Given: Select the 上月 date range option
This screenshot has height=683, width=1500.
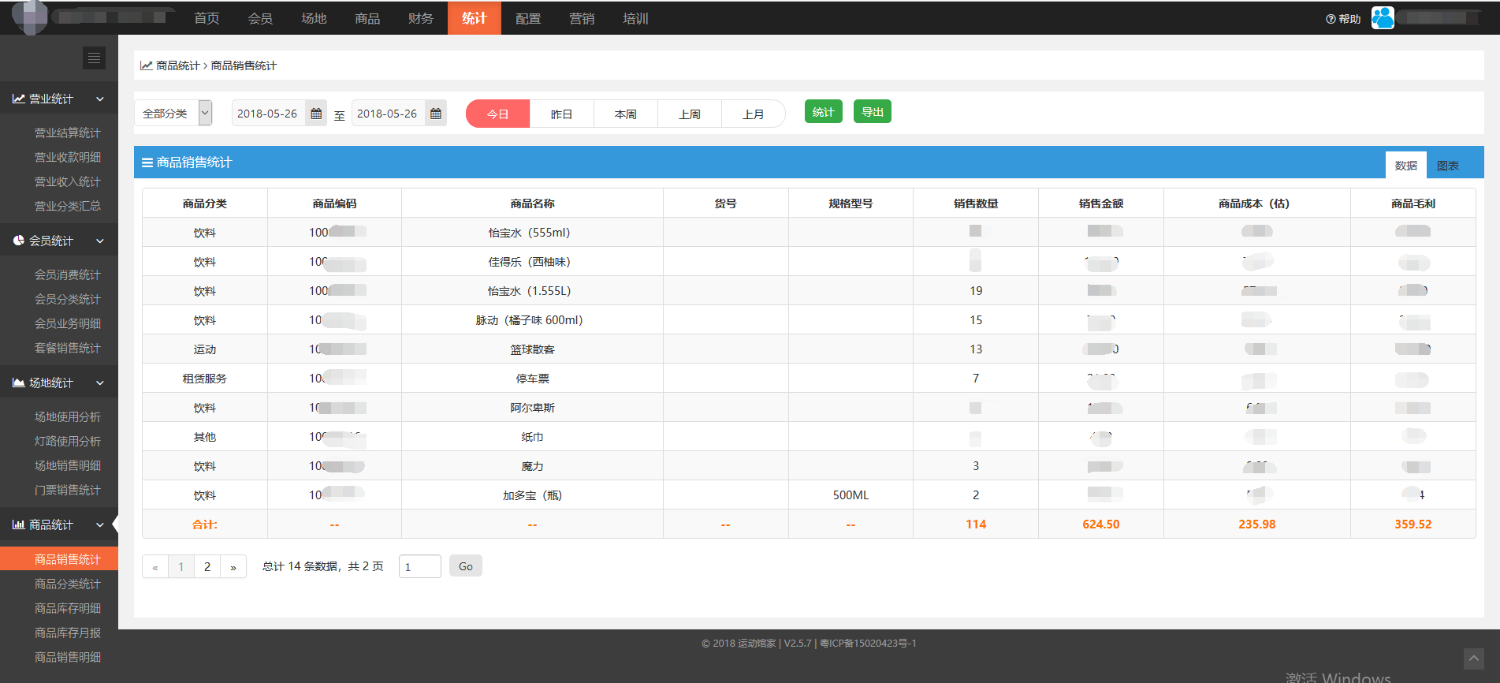Looking at the screenshot, I should [x=753, y=114].
